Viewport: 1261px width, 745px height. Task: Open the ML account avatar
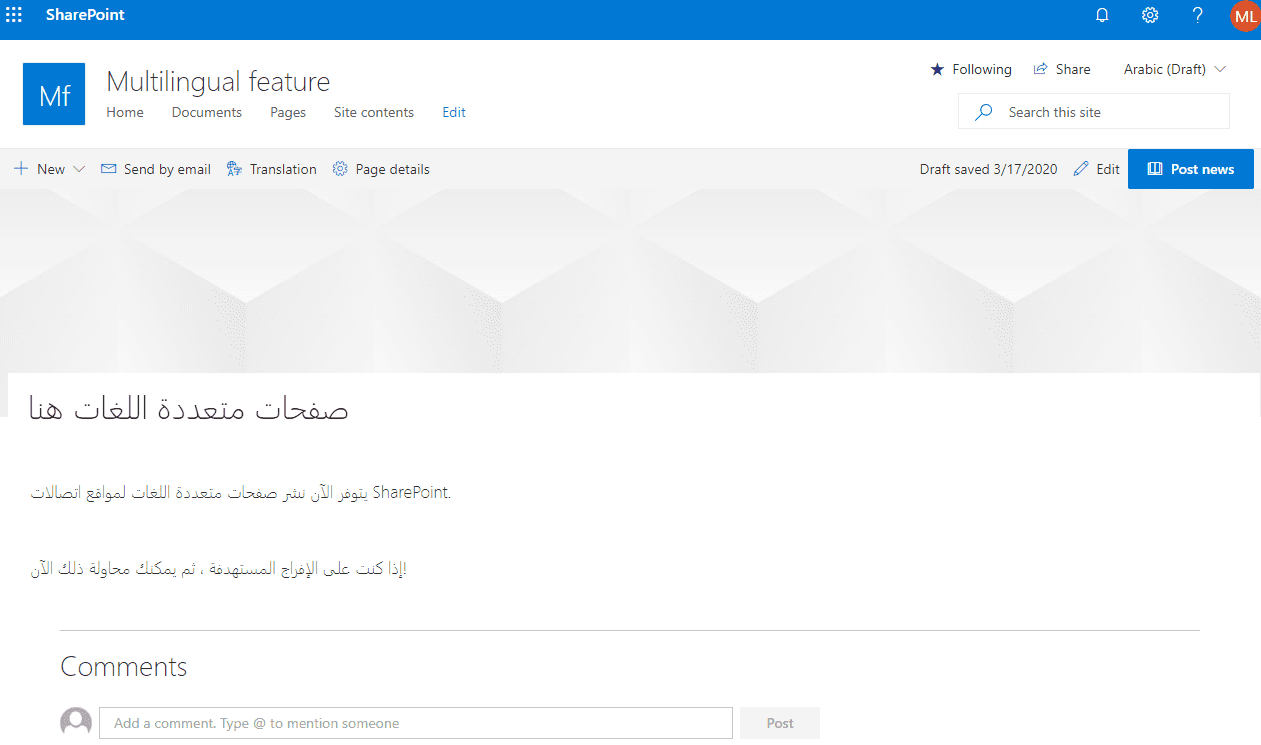coord(1245,16)
